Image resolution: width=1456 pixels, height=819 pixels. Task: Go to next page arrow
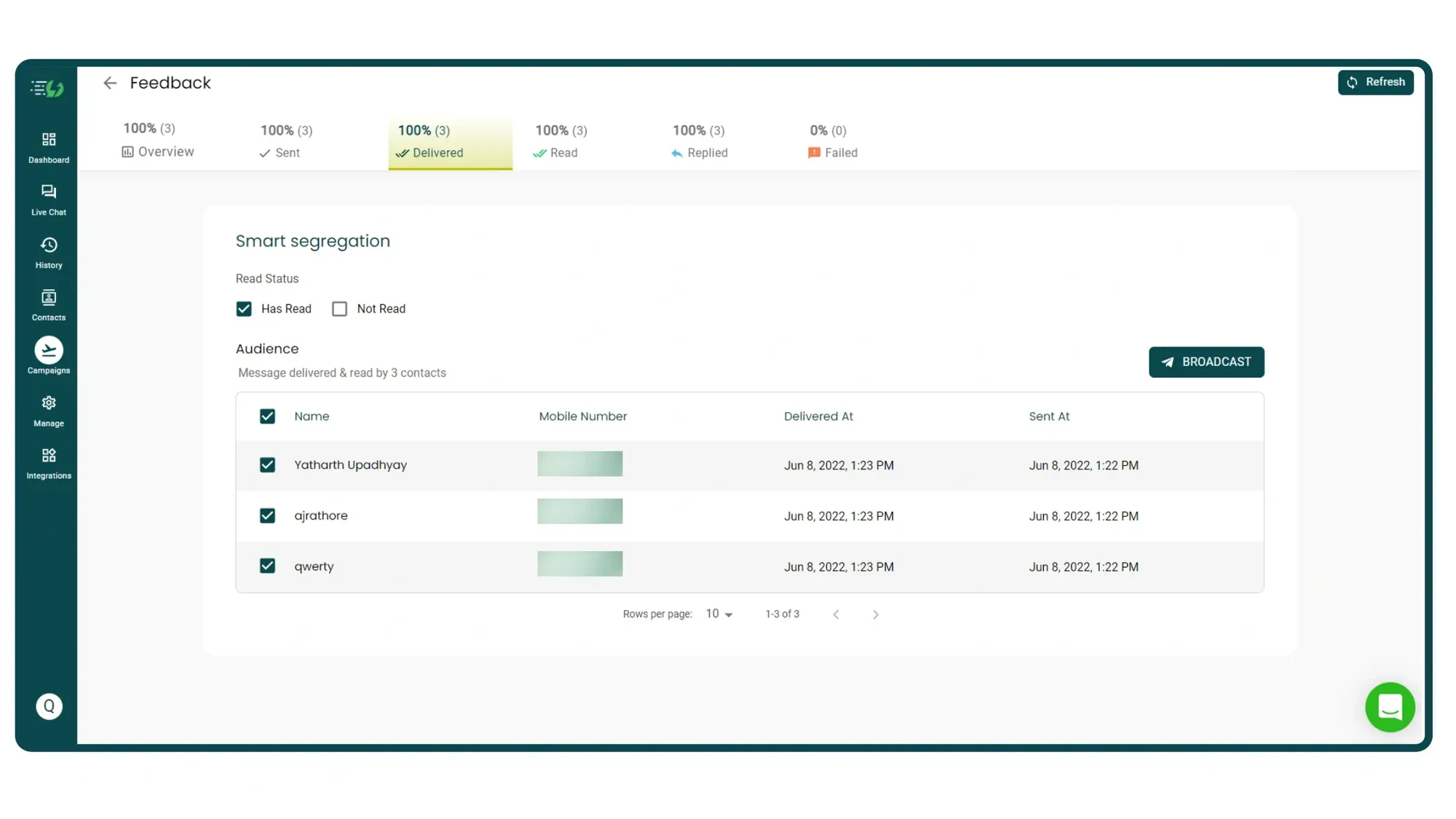876,614
